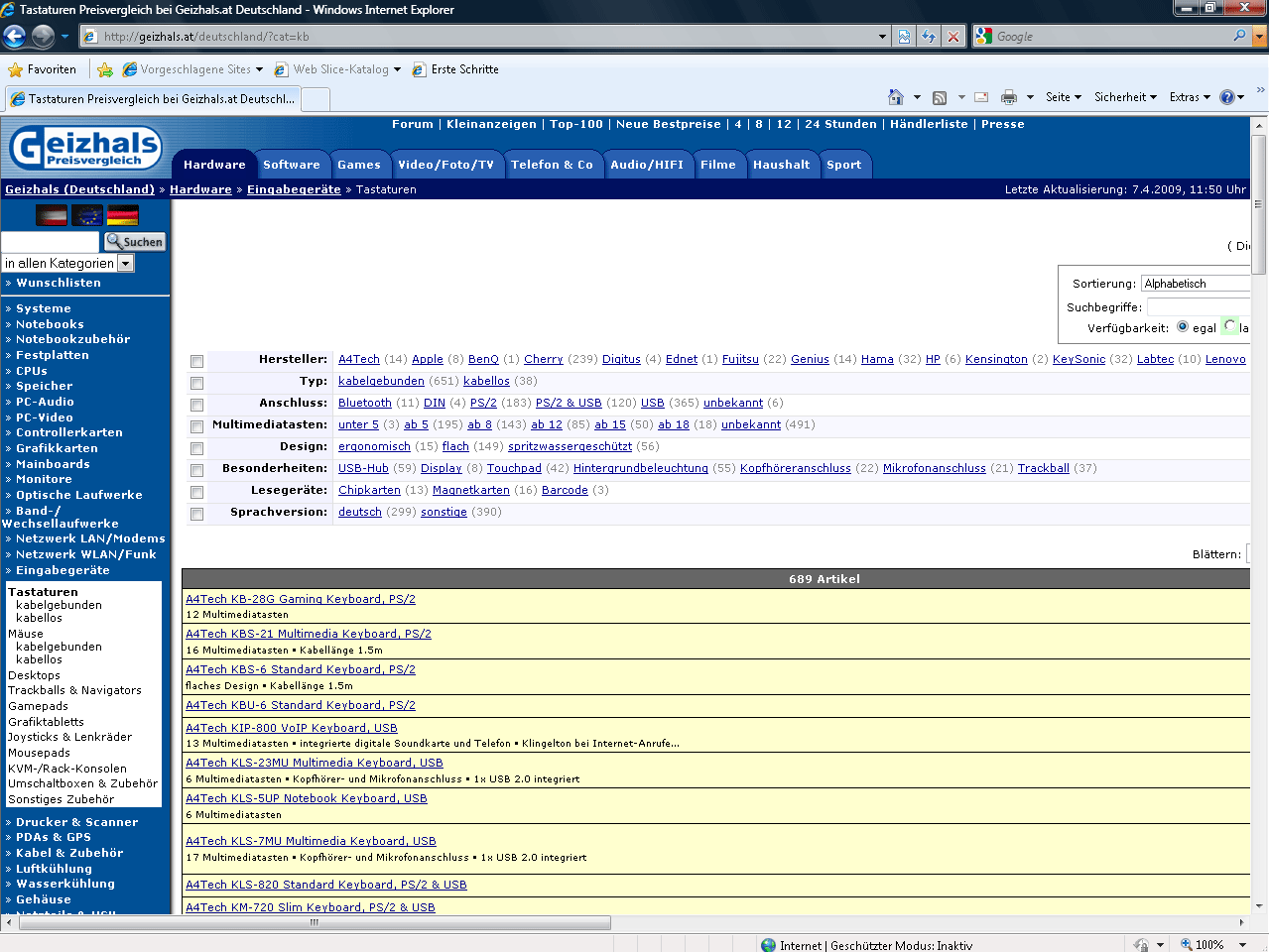Switch to the Software tab

(x=292, y=165)
